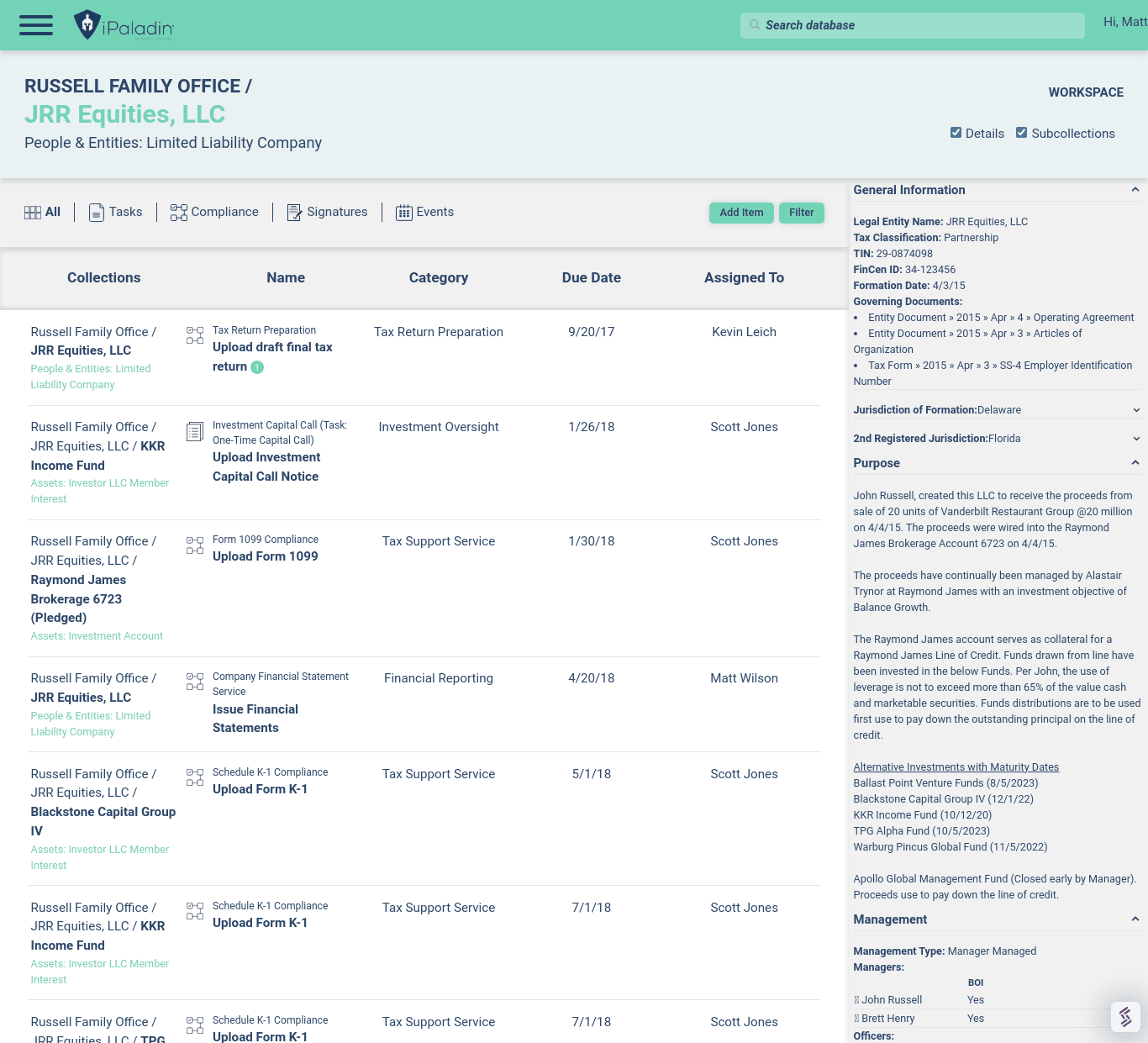Click the Events calendar icon

tap(404, 213)
